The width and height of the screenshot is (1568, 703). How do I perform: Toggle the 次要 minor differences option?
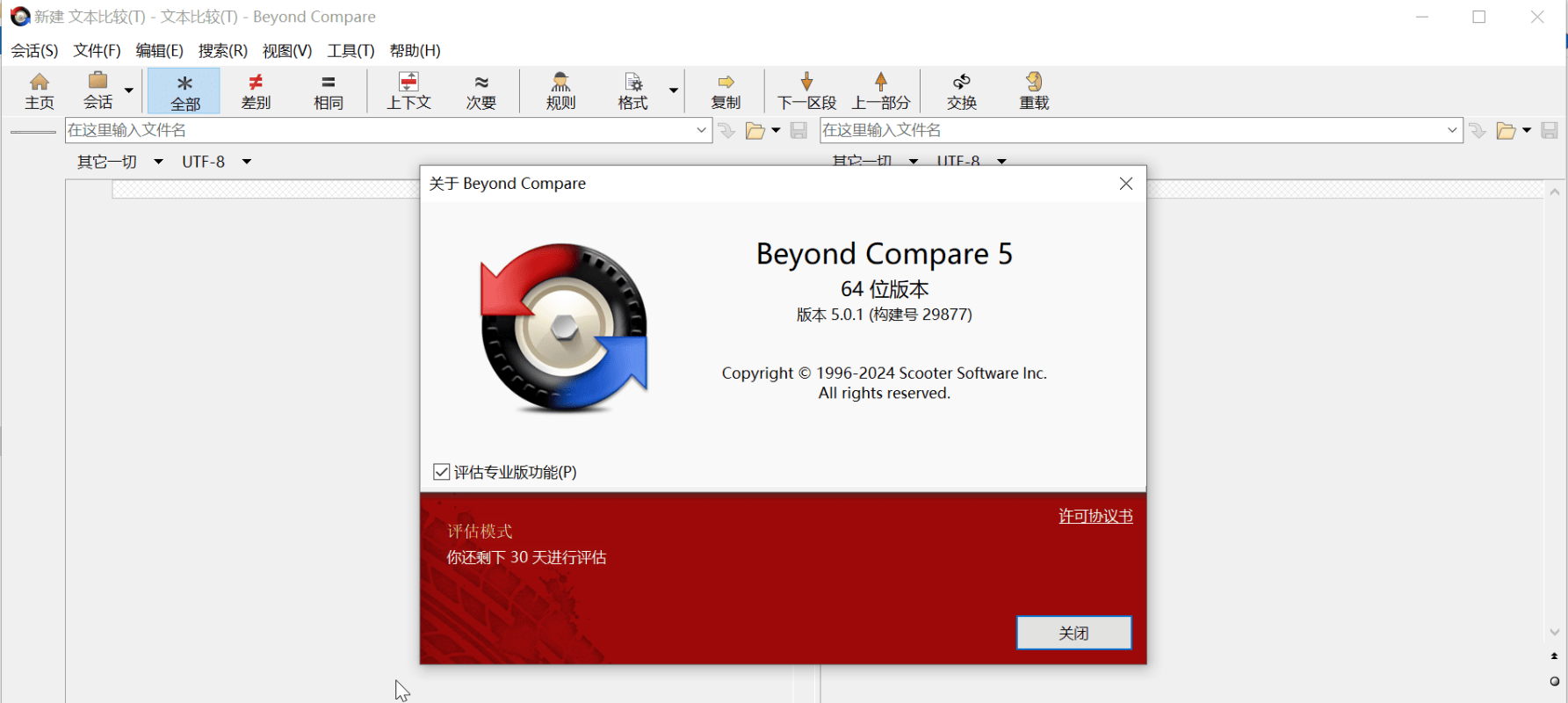[x=481, y=91]
